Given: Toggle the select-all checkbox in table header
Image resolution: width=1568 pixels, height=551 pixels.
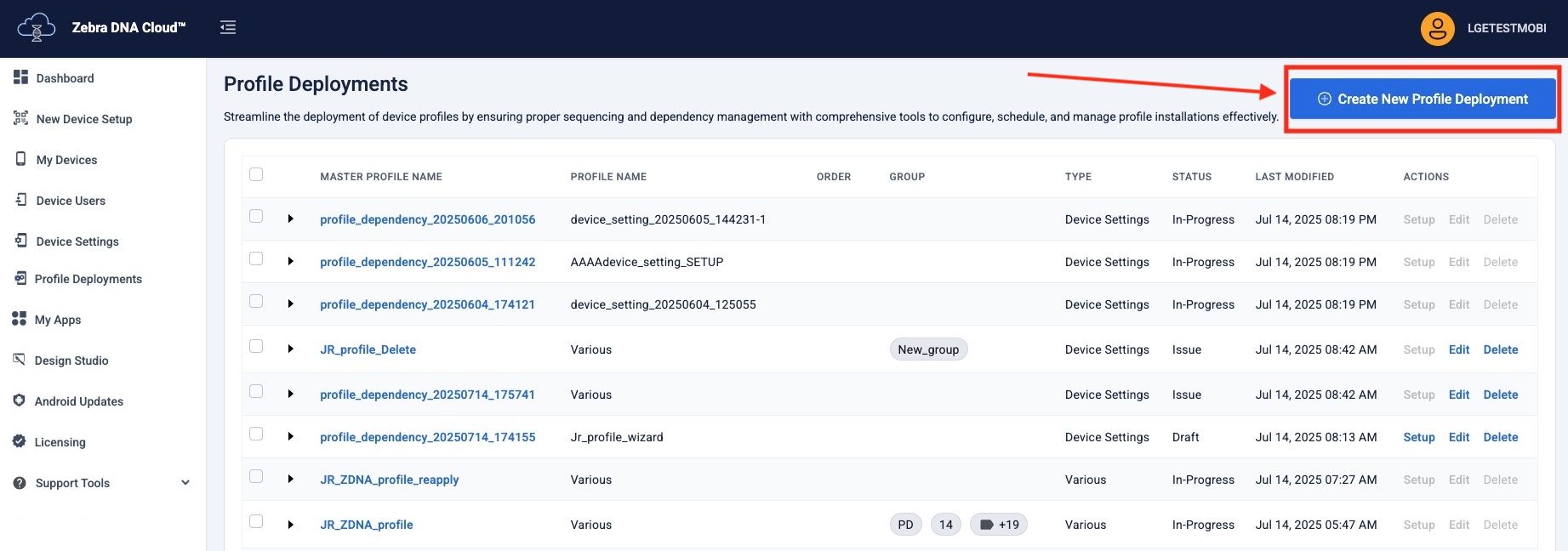Looking at the screenshot, I should point(256,175).
